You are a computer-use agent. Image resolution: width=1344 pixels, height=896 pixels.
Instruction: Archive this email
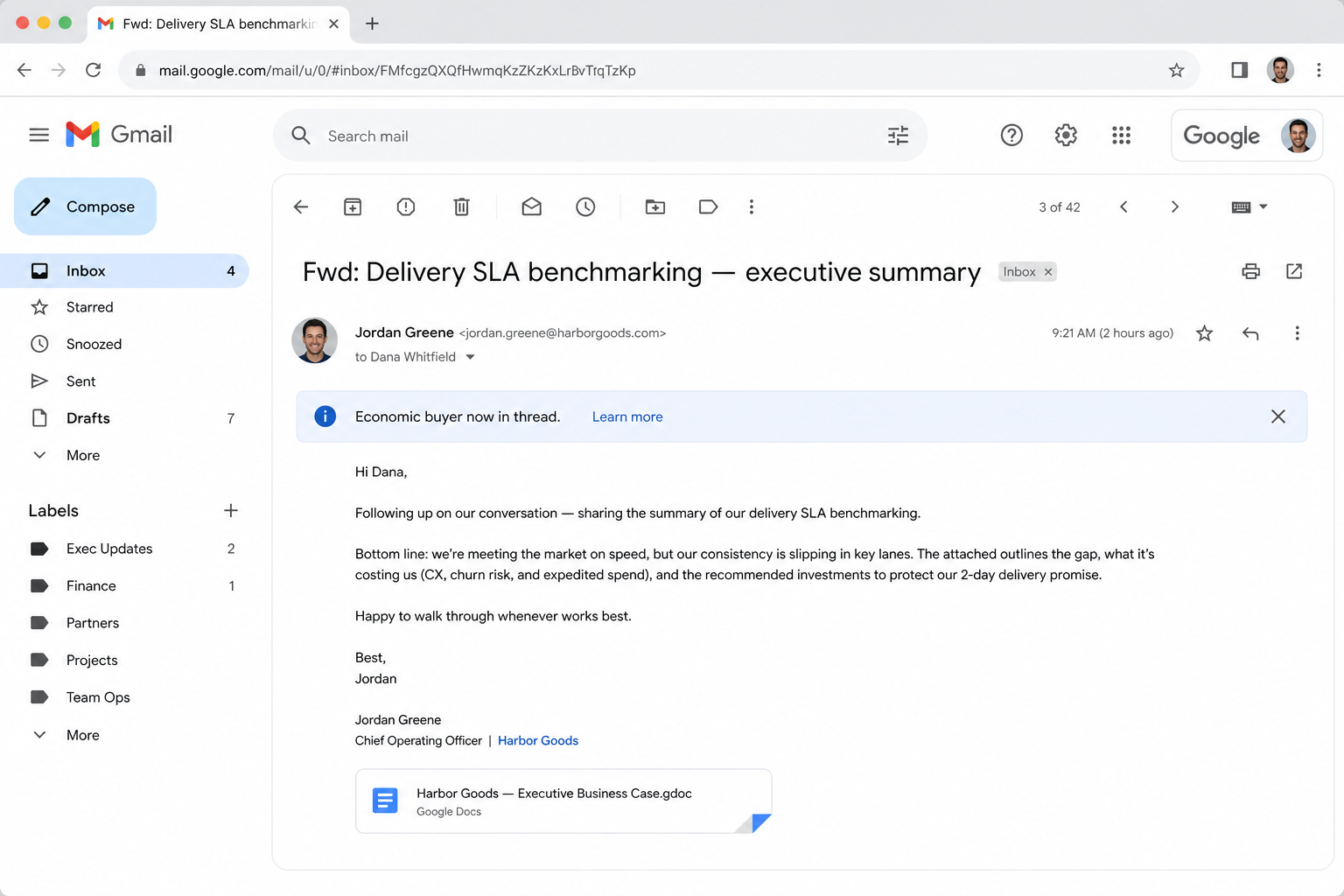click(x=353, y=207)
